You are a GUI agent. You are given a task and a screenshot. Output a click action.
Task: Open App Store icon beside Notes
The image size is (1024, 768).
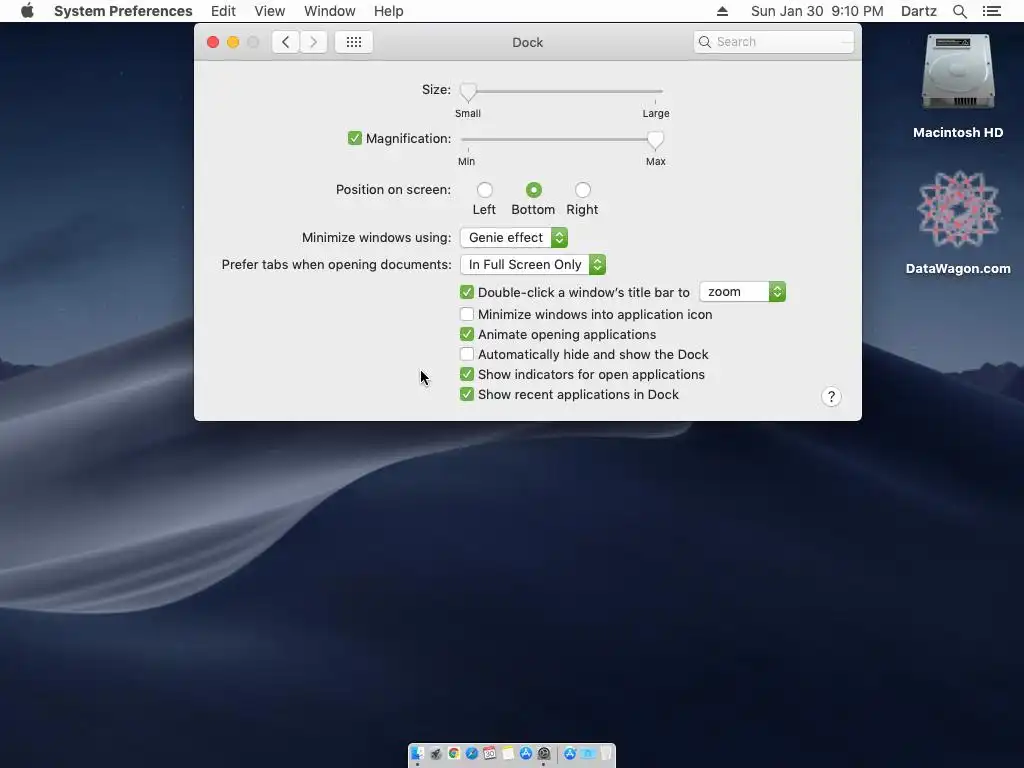(x=526, y=754)
